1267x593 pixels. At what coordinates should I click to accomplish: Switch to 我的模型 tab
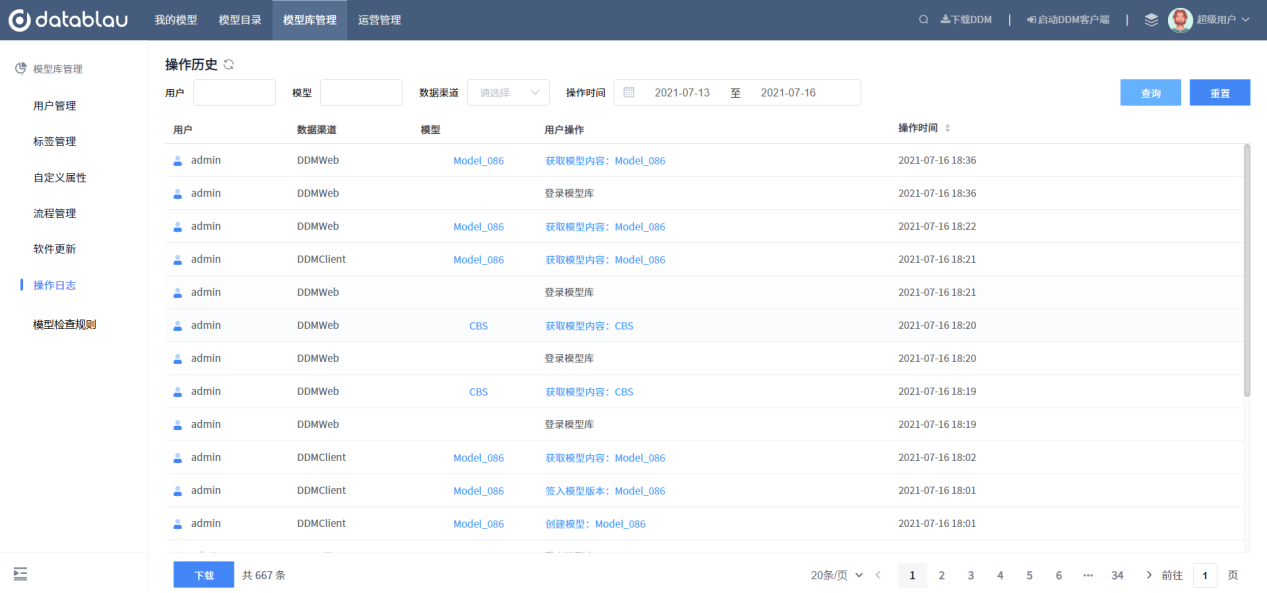tap(176, 20)
